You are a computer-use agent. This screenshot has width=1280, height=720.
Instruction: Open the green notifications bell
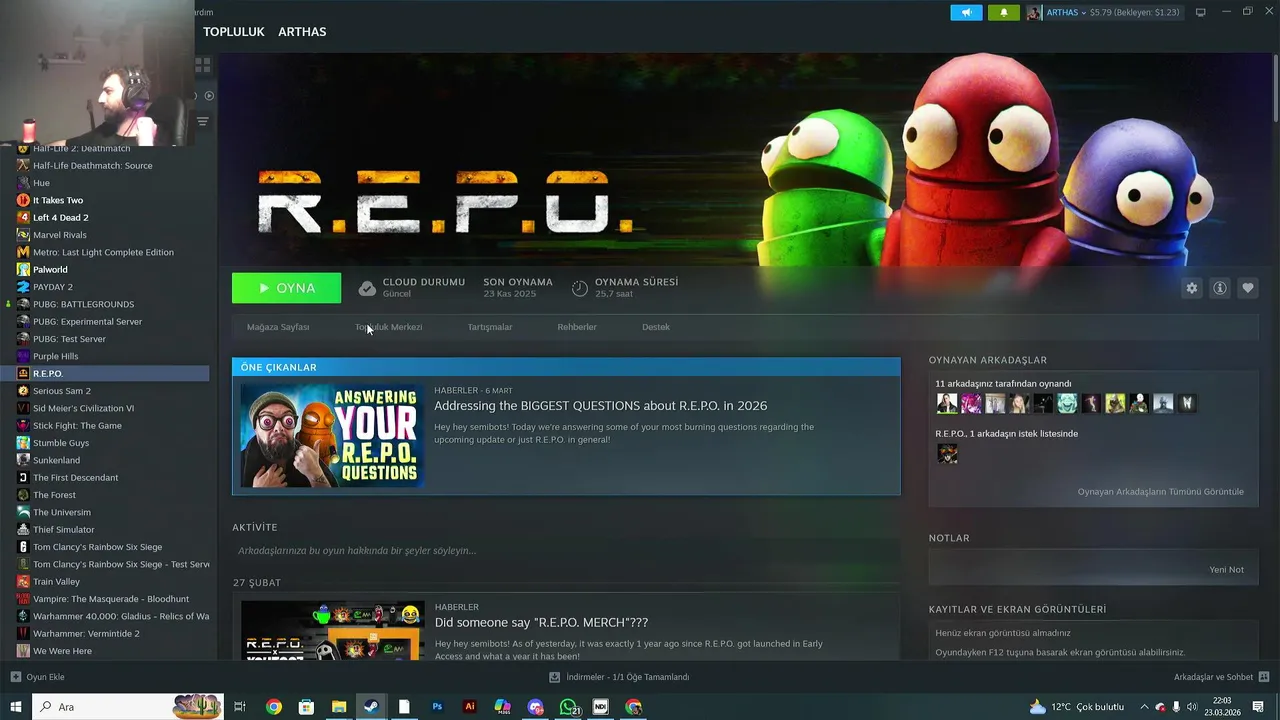click(1004, 13)
